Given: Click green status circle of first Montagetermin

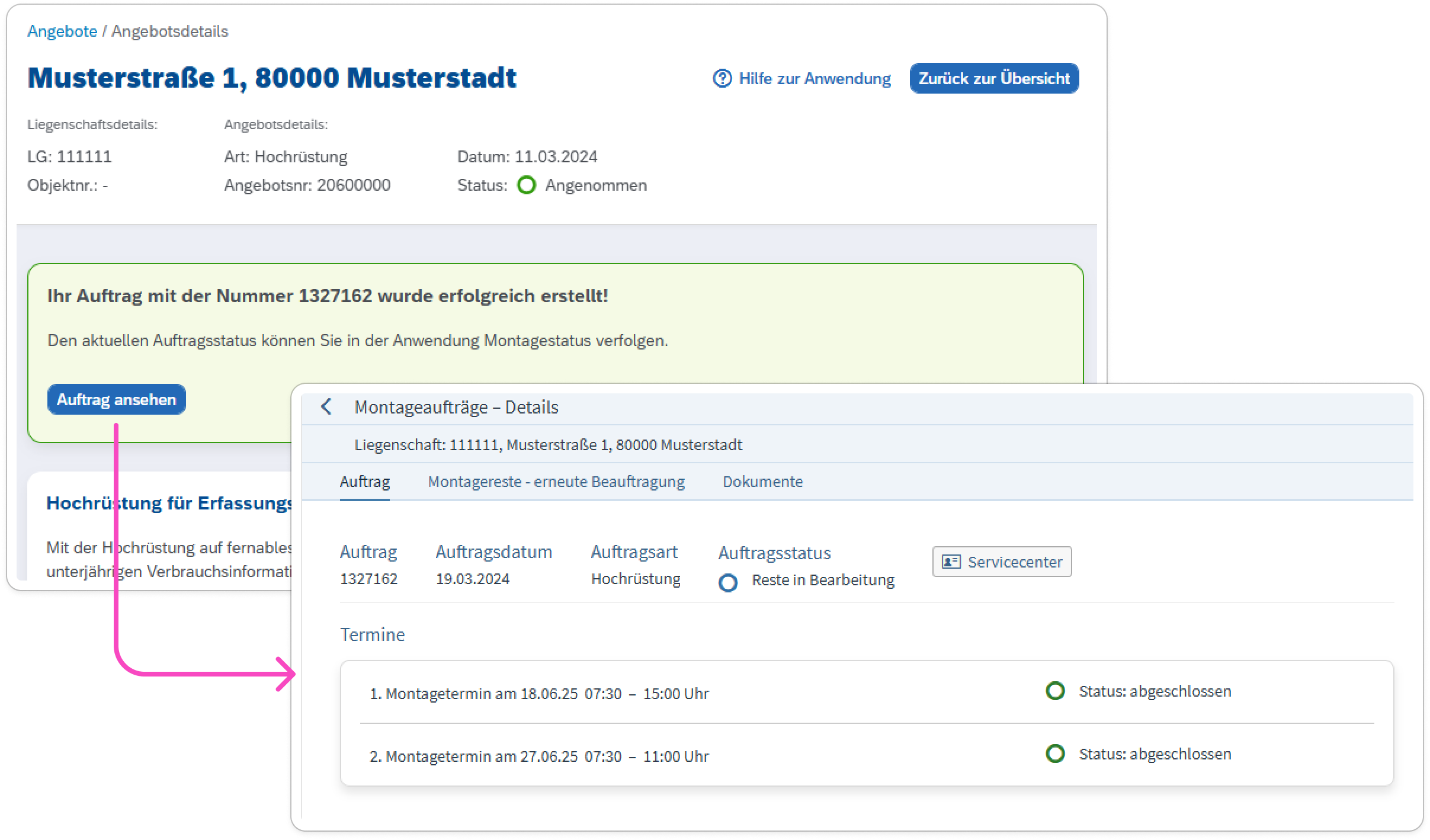Looking at the screenshot, I should (1055, 691).
